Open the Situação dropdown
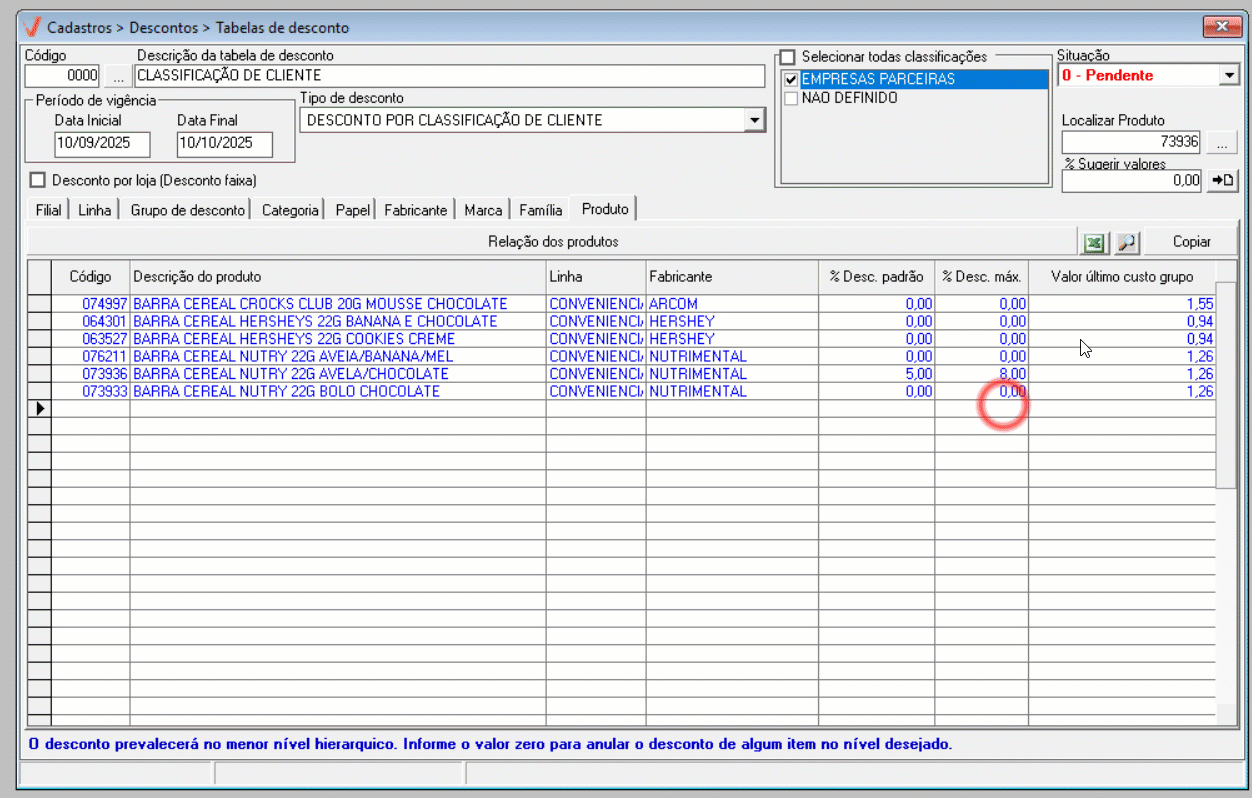Screen dimensions: 1252x798 pos(1229,76)
